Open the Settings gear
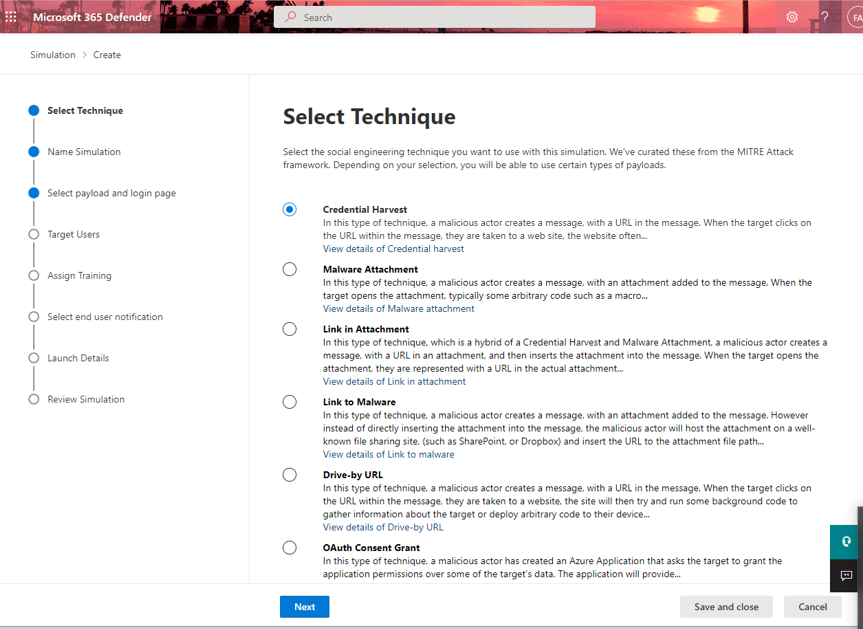This screenshot has height=629, width=863. 793,16
